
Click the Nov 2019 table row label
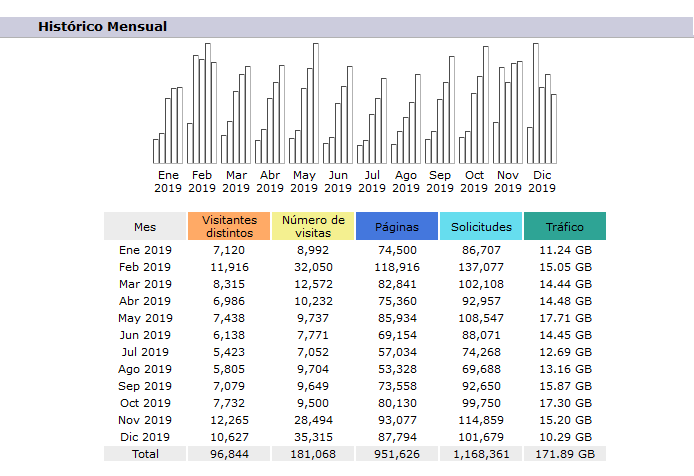(x=145, y=420)
